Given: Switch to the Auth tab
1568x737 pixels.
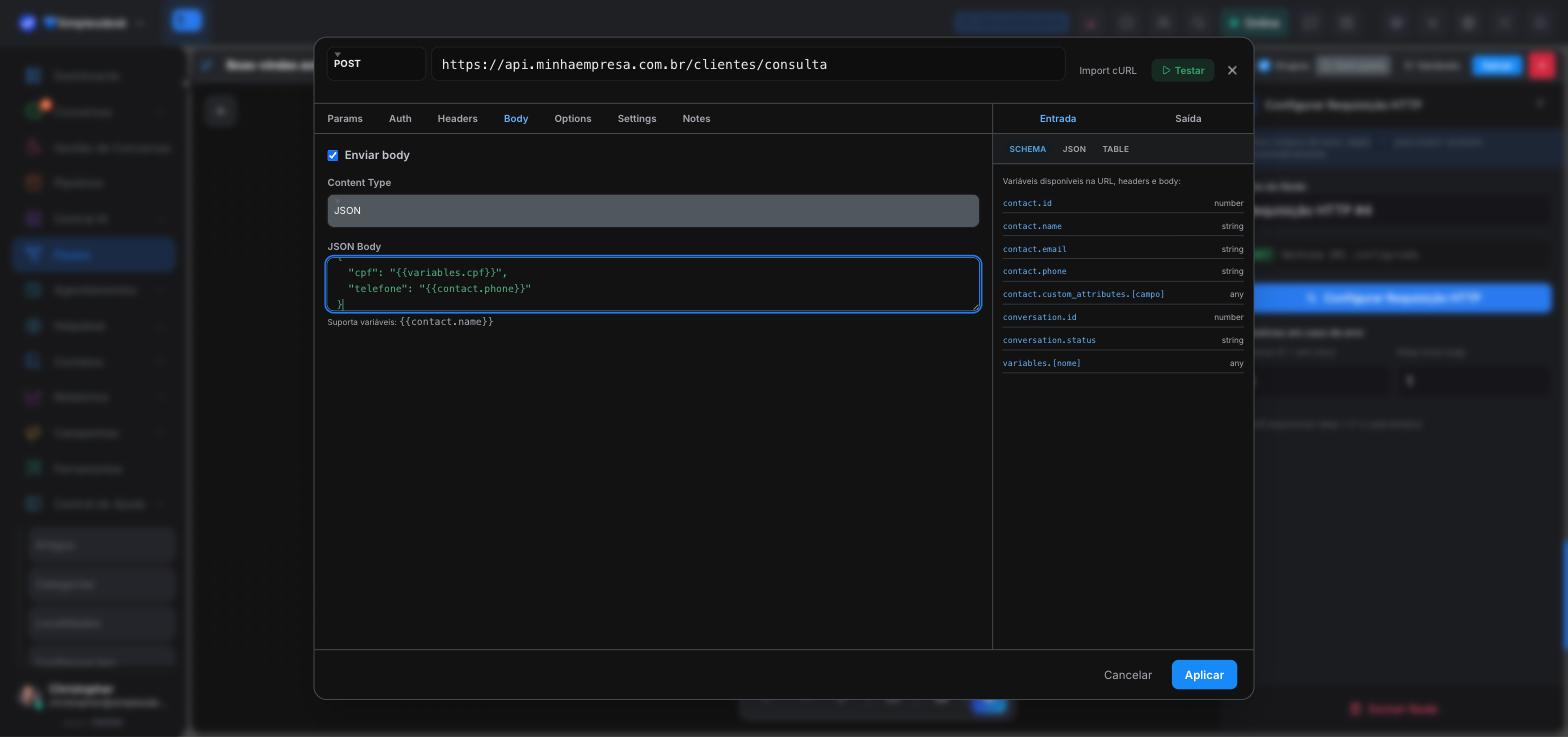Looking at the screenshot, I should pyautogui.click(x=400, y=119).
